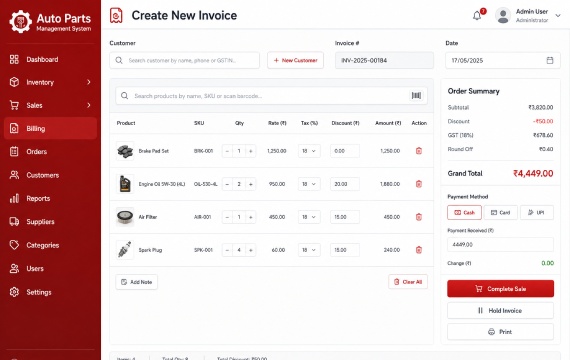Click the Clear All button
Viewport: 570px width, 360px height.
[x=408, y=282]
